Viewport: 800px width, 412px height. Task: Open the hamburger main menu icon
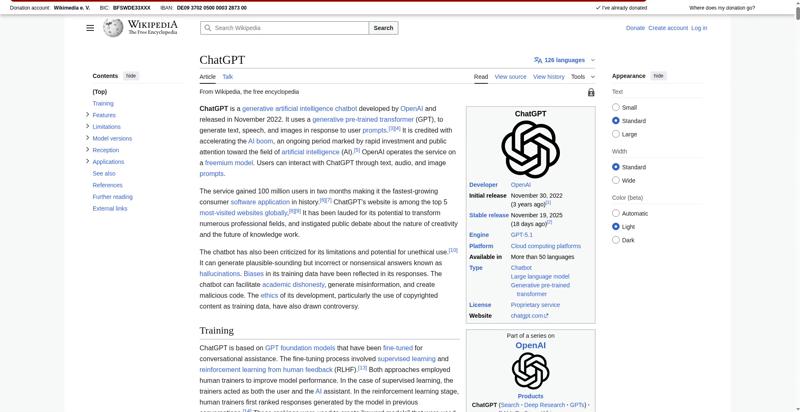[x=90, y=28]
